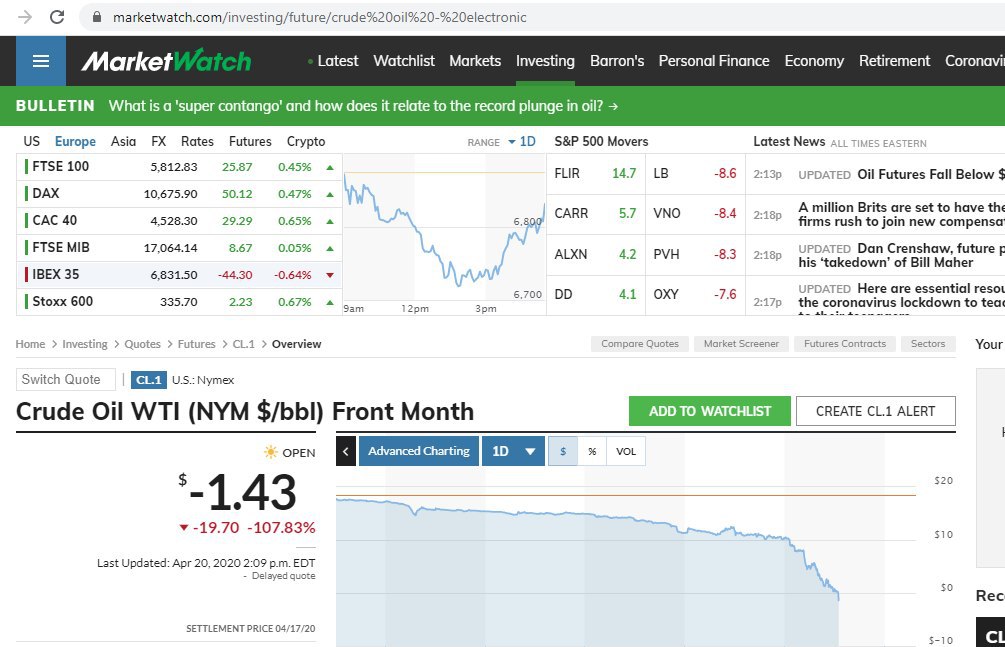The image size is (1005, 647).
Task: Select the Europe markets tab
Action: point(75,142)
